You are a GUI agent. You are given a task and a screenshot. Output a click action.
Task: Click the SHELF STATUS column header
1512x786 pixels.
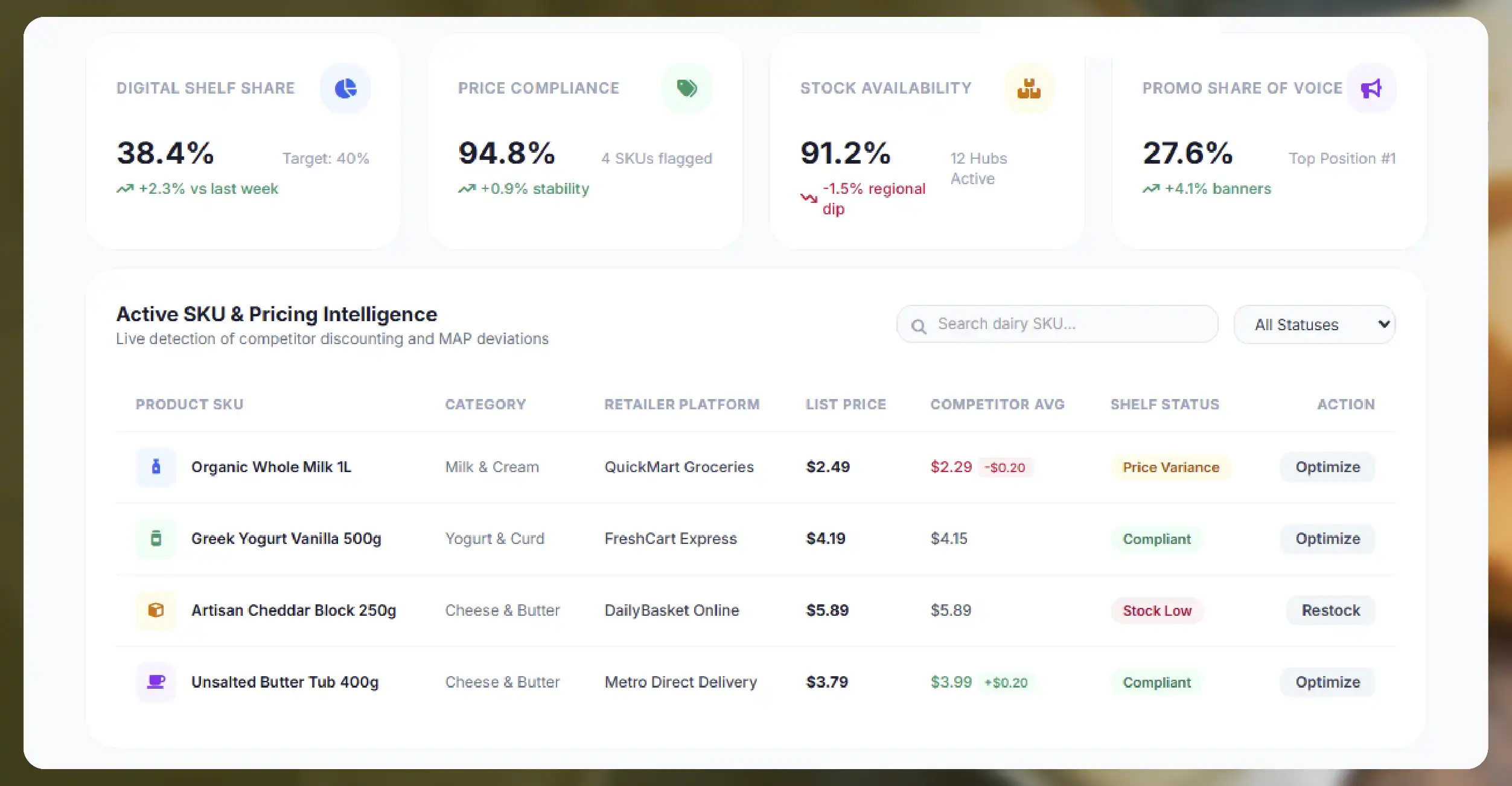[1165, 404]
